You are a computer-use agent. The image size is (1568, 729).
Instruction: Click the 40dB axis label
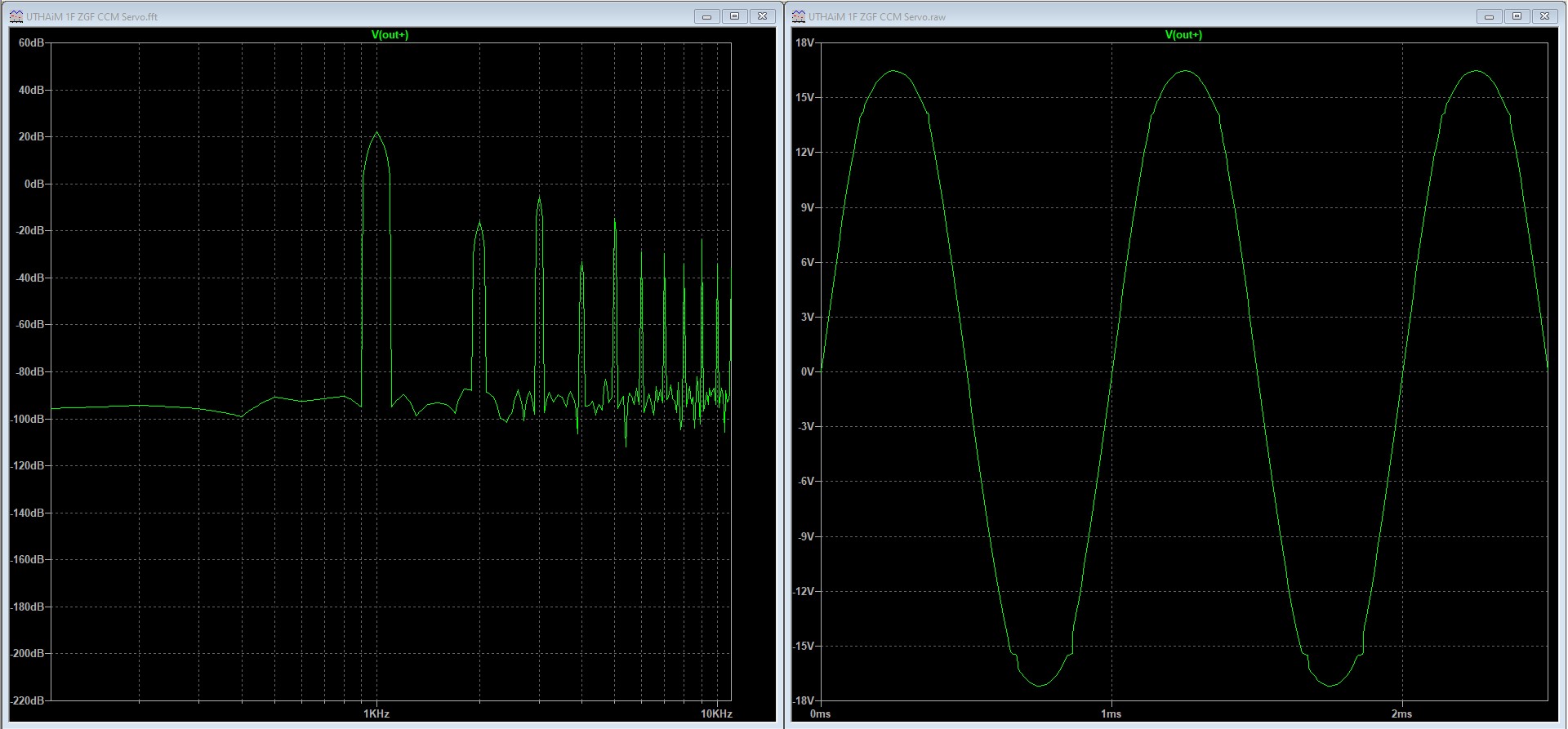tap(32, 90)
